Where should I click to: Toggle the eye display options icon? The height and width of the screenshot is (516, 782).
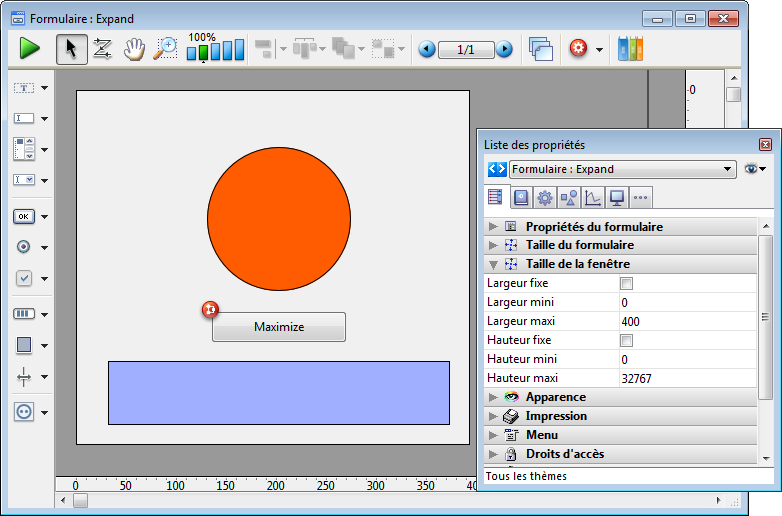(752, 169)
